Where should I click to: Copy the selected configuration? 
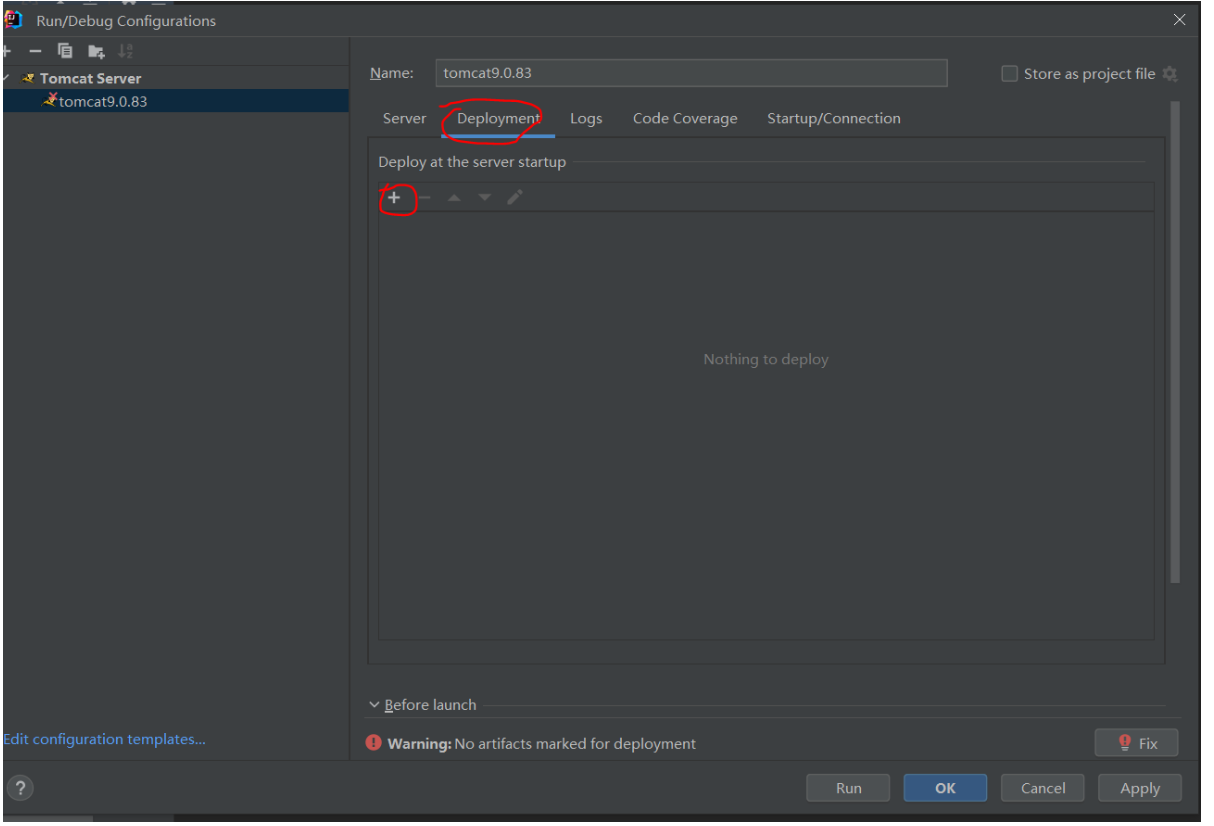point(65,51)
